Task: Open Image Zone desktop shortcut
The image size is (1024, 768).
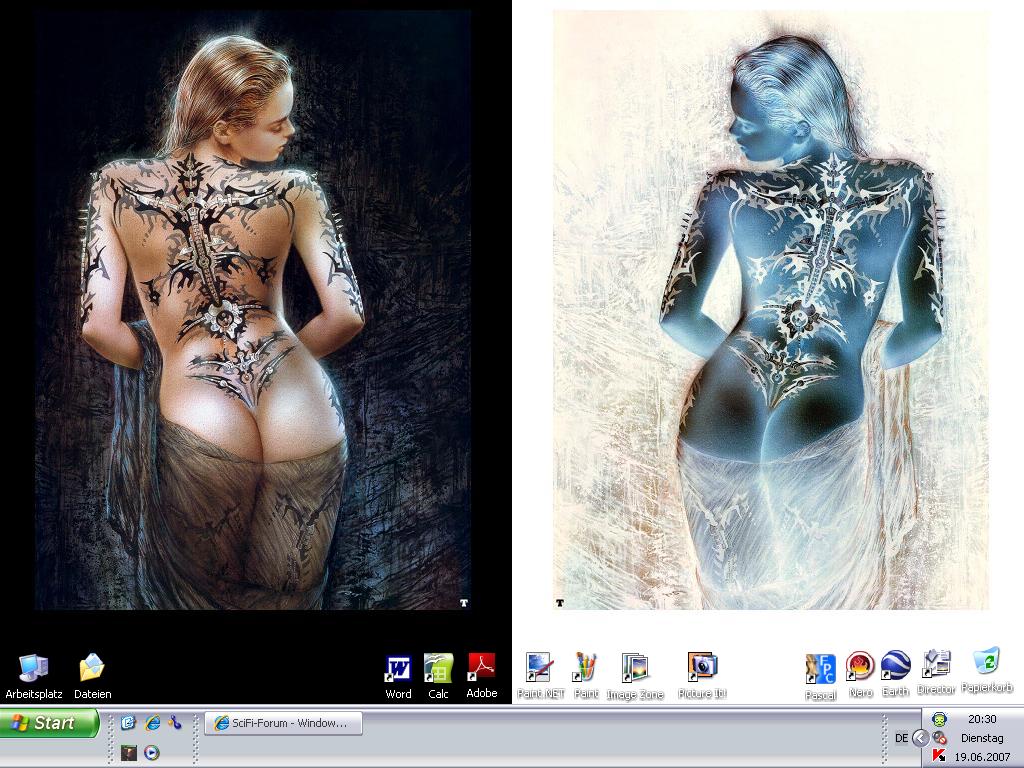Action: 635,669
